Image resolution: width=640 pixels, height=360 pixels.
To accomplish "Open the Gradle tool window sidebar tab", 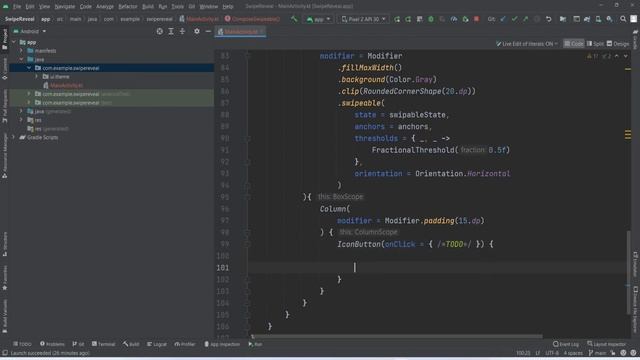I will (x=636, y=40).
